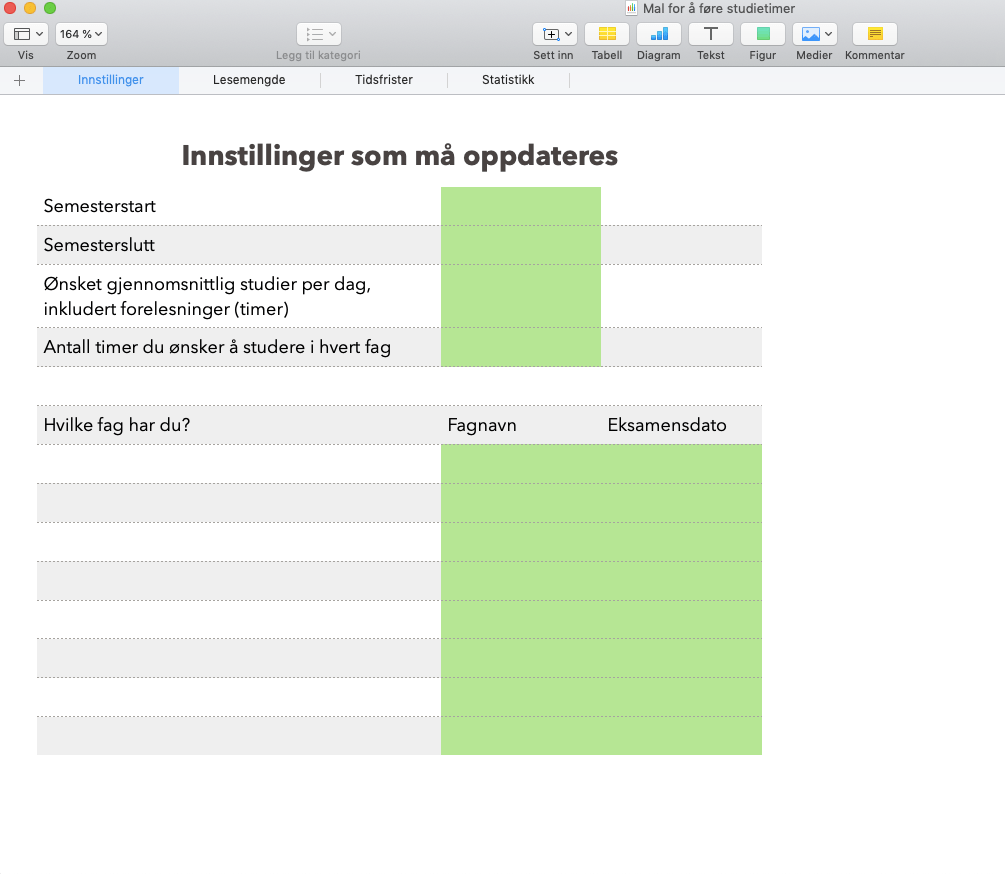This screenshot has height=874, width=1005.
Task: Click the plus to add sheet
Action: coord(19,80)
